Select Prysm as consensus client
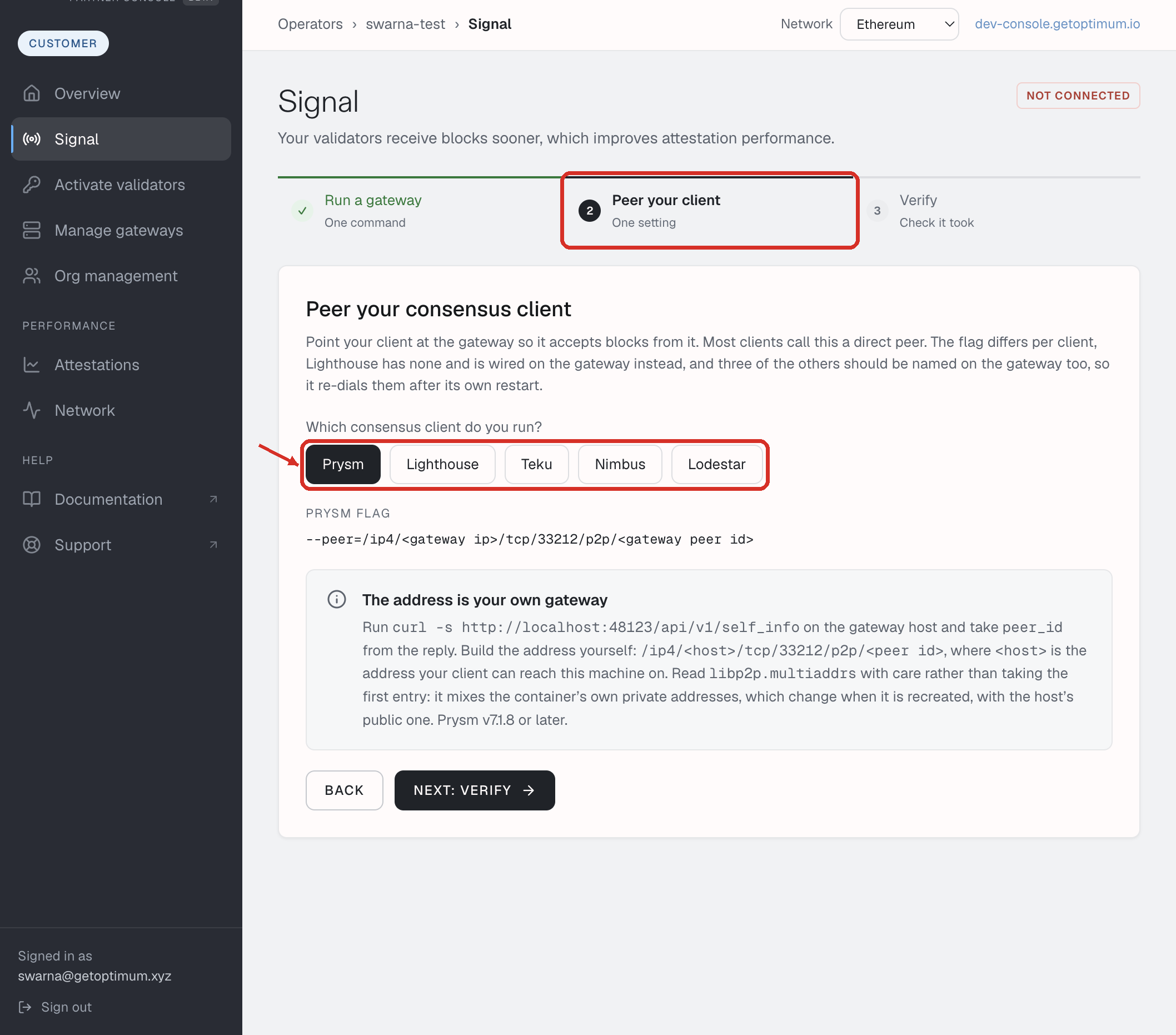The image size is (1176, 1035). pos(343,464)
